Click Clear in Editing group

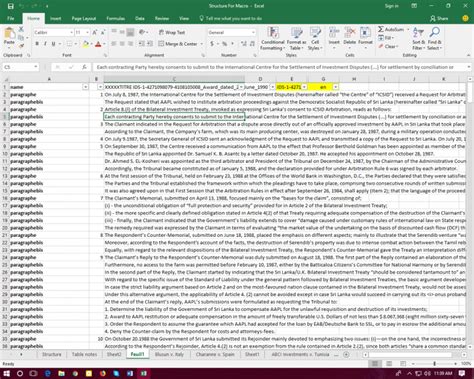coord(388,46)
